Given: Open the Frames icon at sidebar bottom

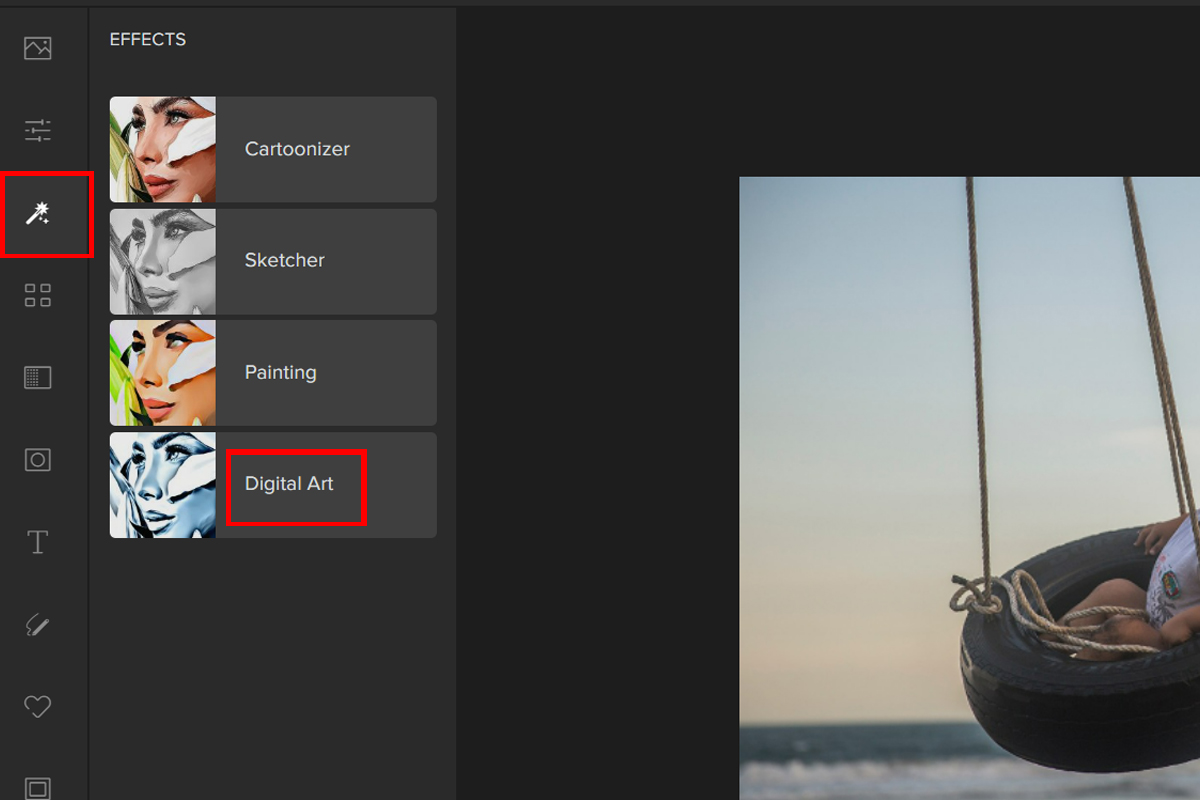Looking at the screenshot, I should [x=38, y=788].
